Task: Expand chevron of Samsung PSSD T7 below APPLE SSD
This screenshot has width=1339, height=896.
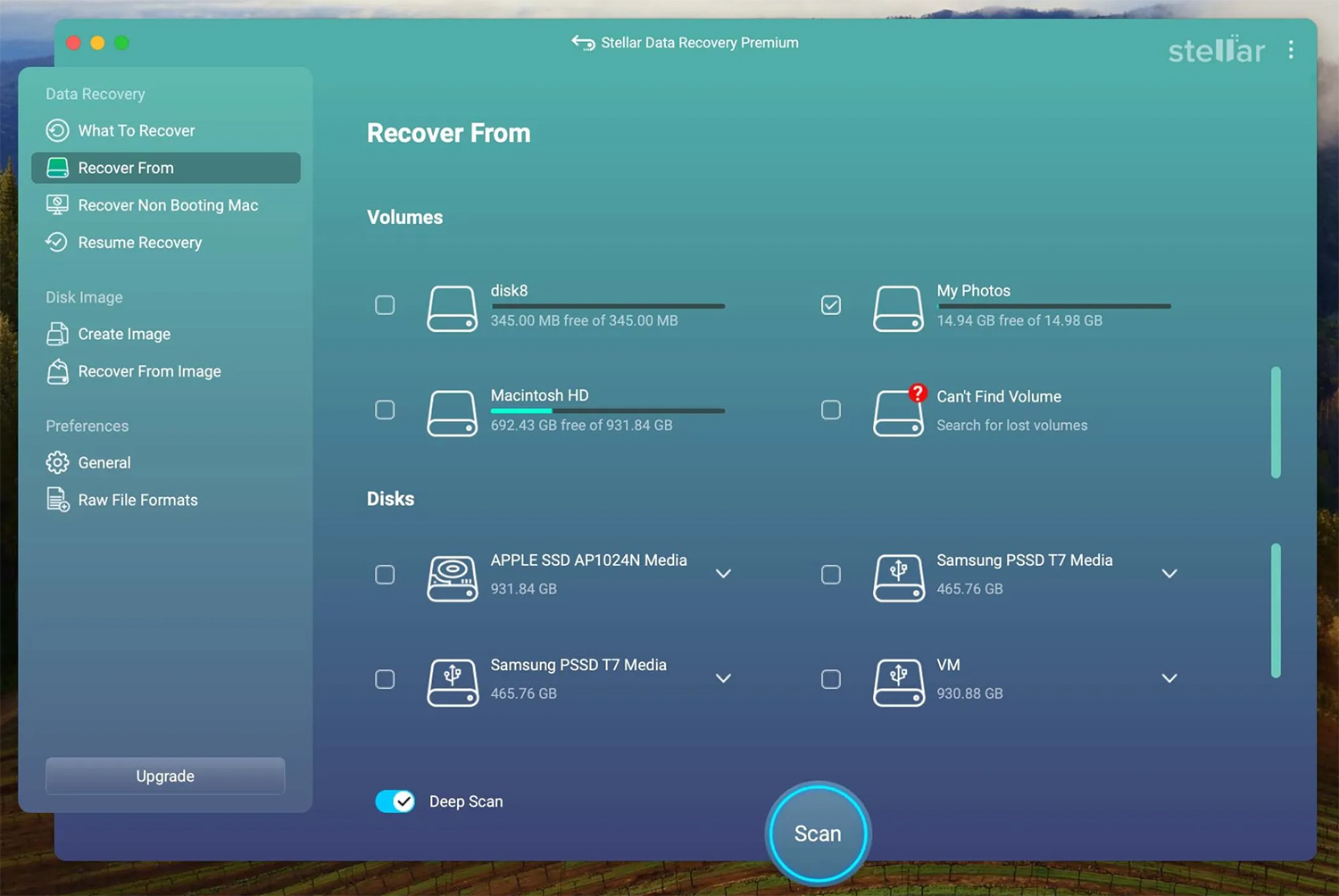Action: [x=724, y=678]
